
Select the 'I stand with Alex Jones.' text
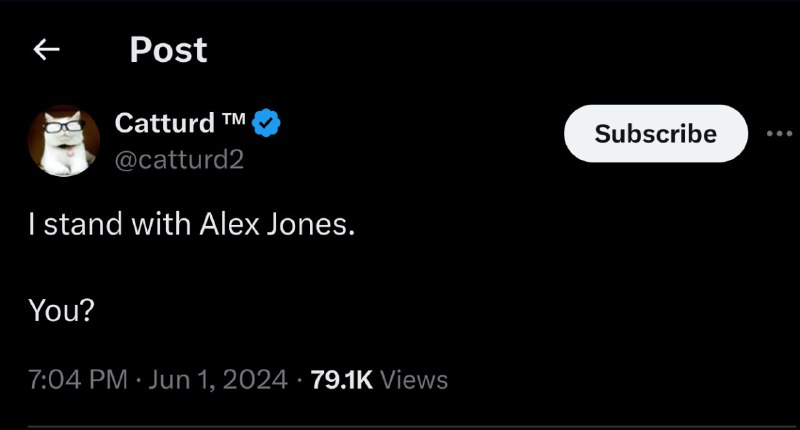click(191, 224)
